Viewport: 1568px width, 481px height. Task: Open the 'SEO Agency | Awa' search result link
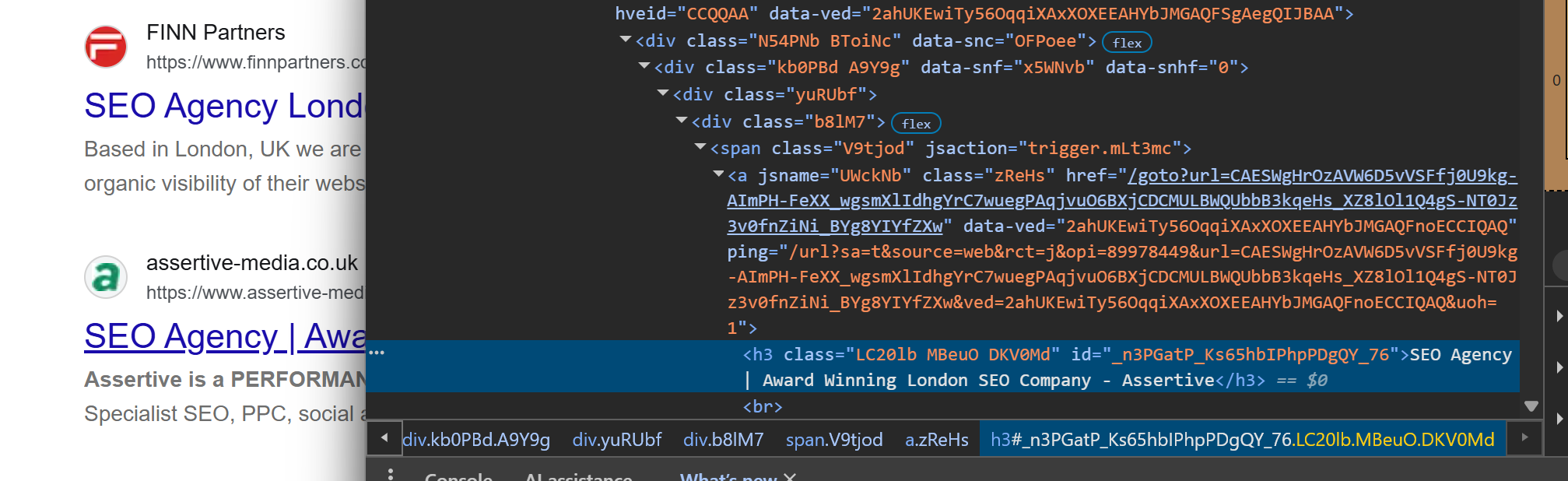[x=225, y=336]
